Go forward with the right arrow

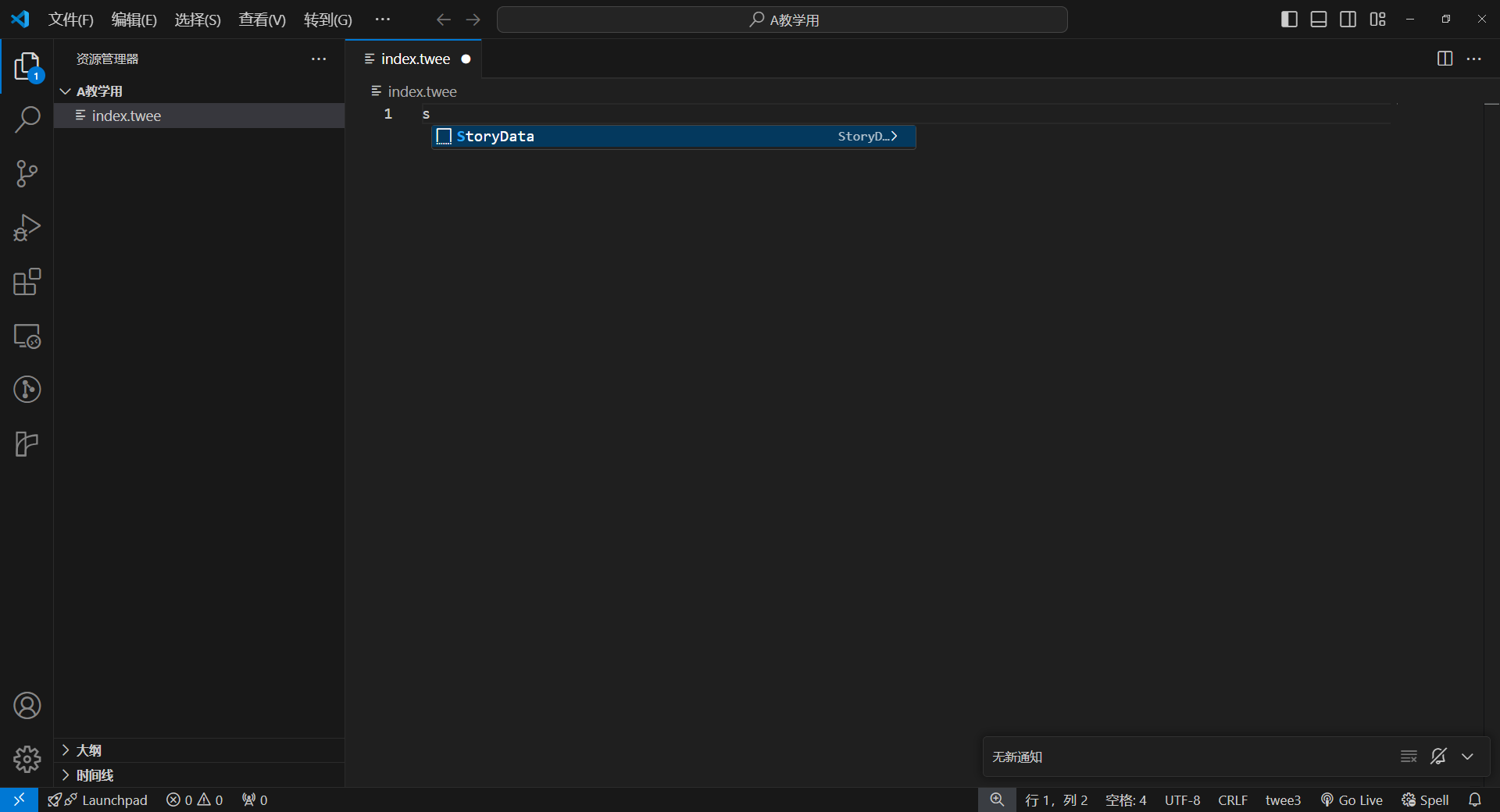(473, 20)
